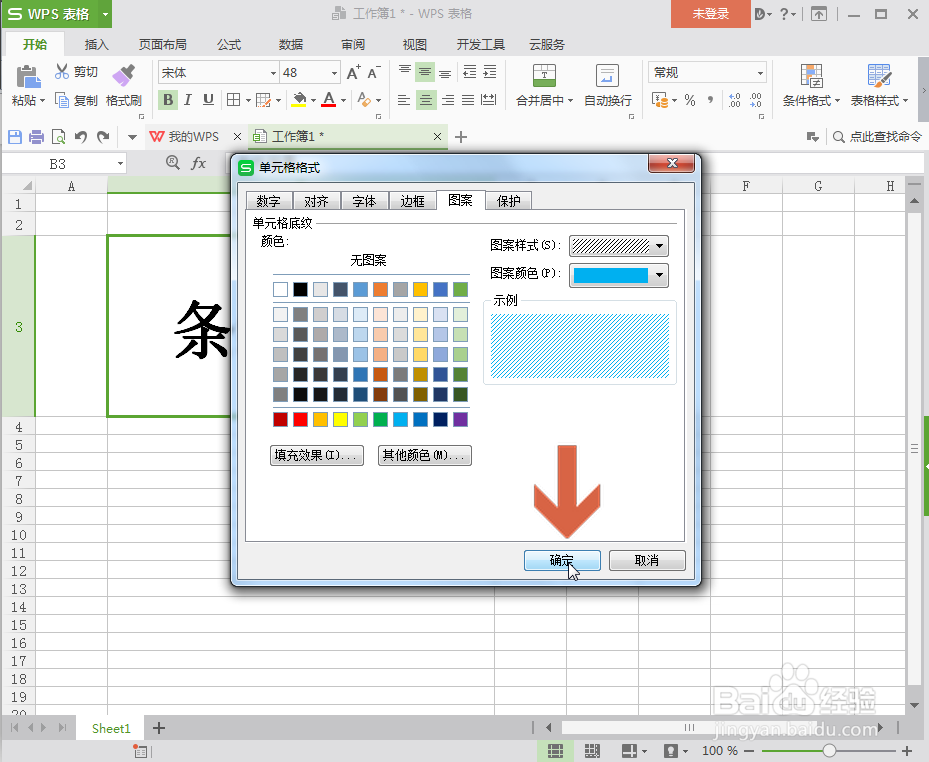Image resolution: width=929 pixels, height=762 pixels.
Task: Click the Undo arrow icon
Action: (81, 137)
